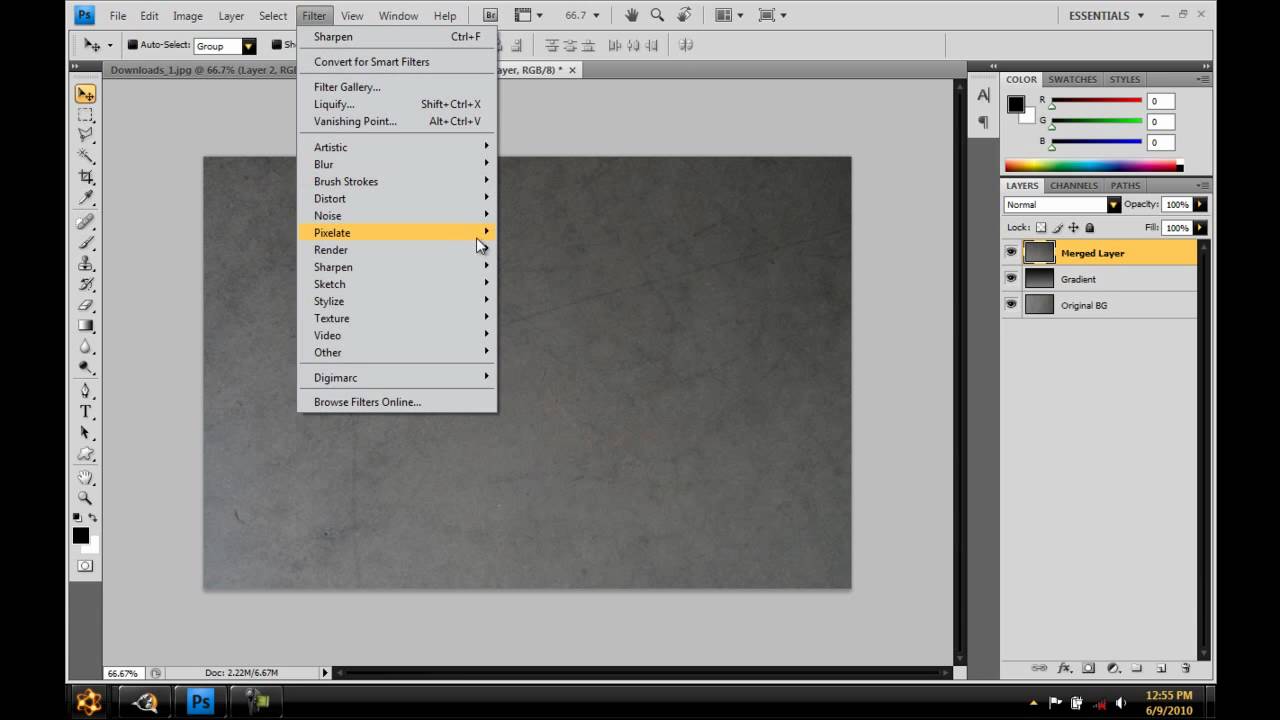Open the Blur submenu

pyautogui.click(x=397, y=164)
